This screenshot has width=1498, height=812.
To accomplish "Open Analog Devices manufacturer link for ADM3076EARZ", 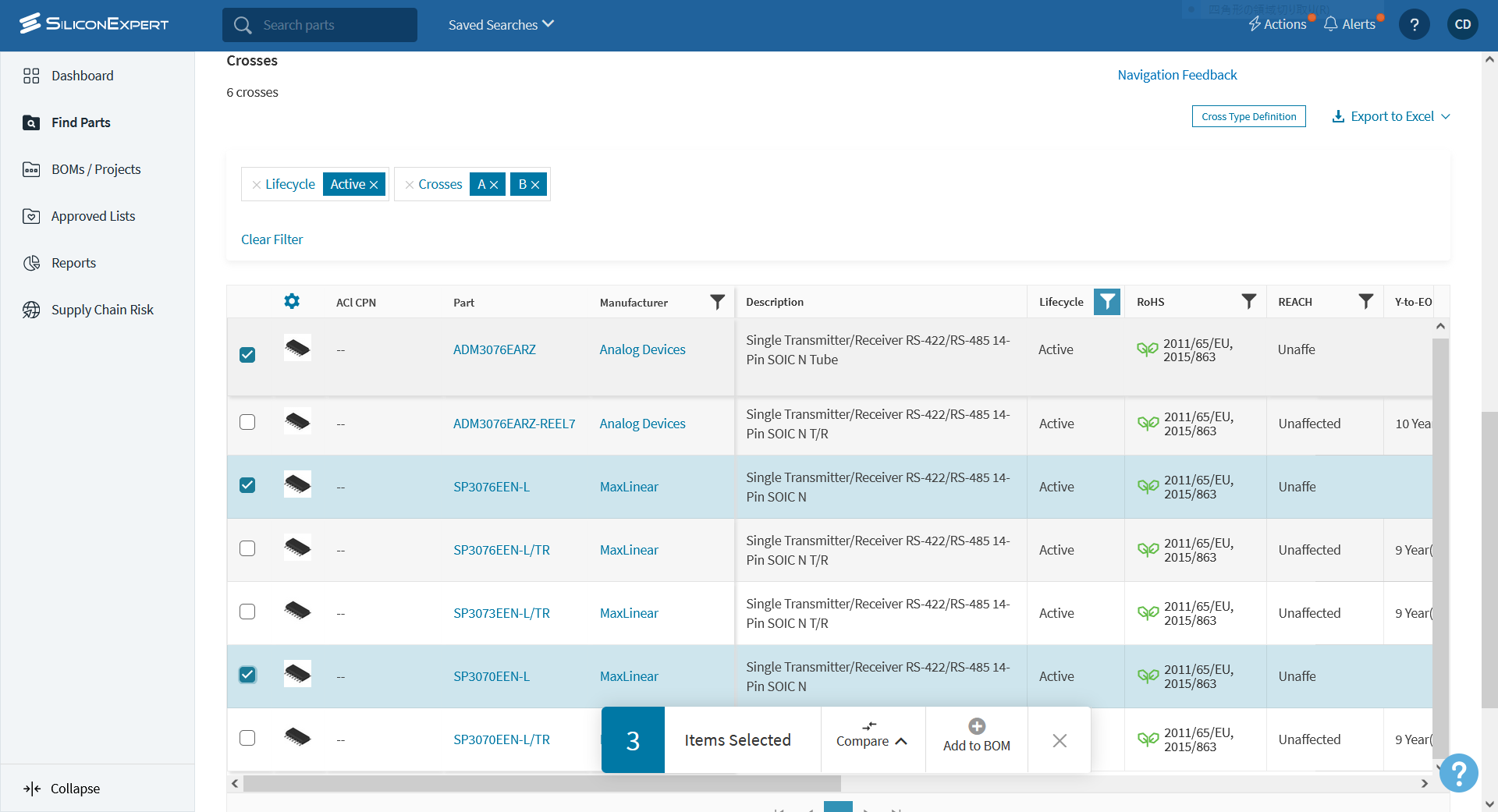I will [642, 349].
